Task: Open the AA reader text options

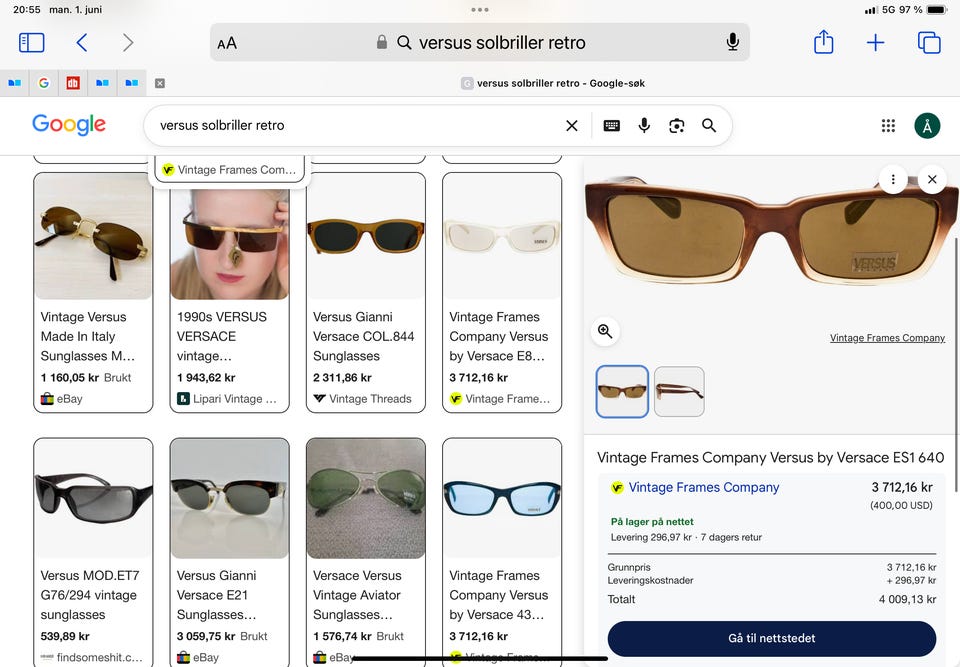Action: (x=227, y=43)
